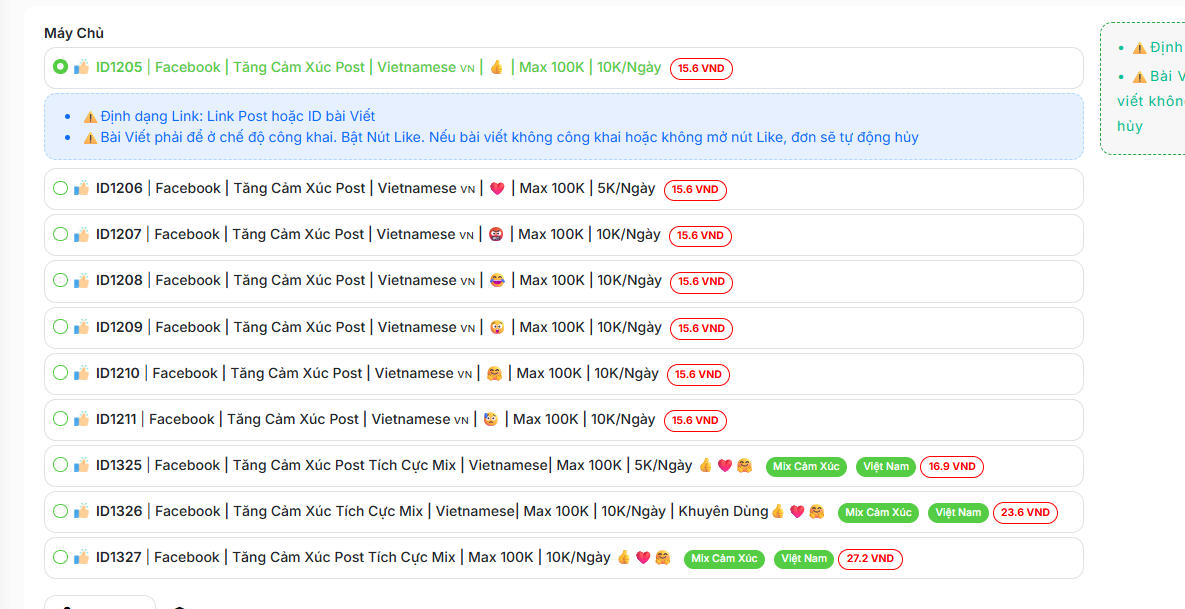The height and width of the screenshot is (609, 1185).
Task: Choose the ID1325 mix reaction server
Action: pos(60,465)
